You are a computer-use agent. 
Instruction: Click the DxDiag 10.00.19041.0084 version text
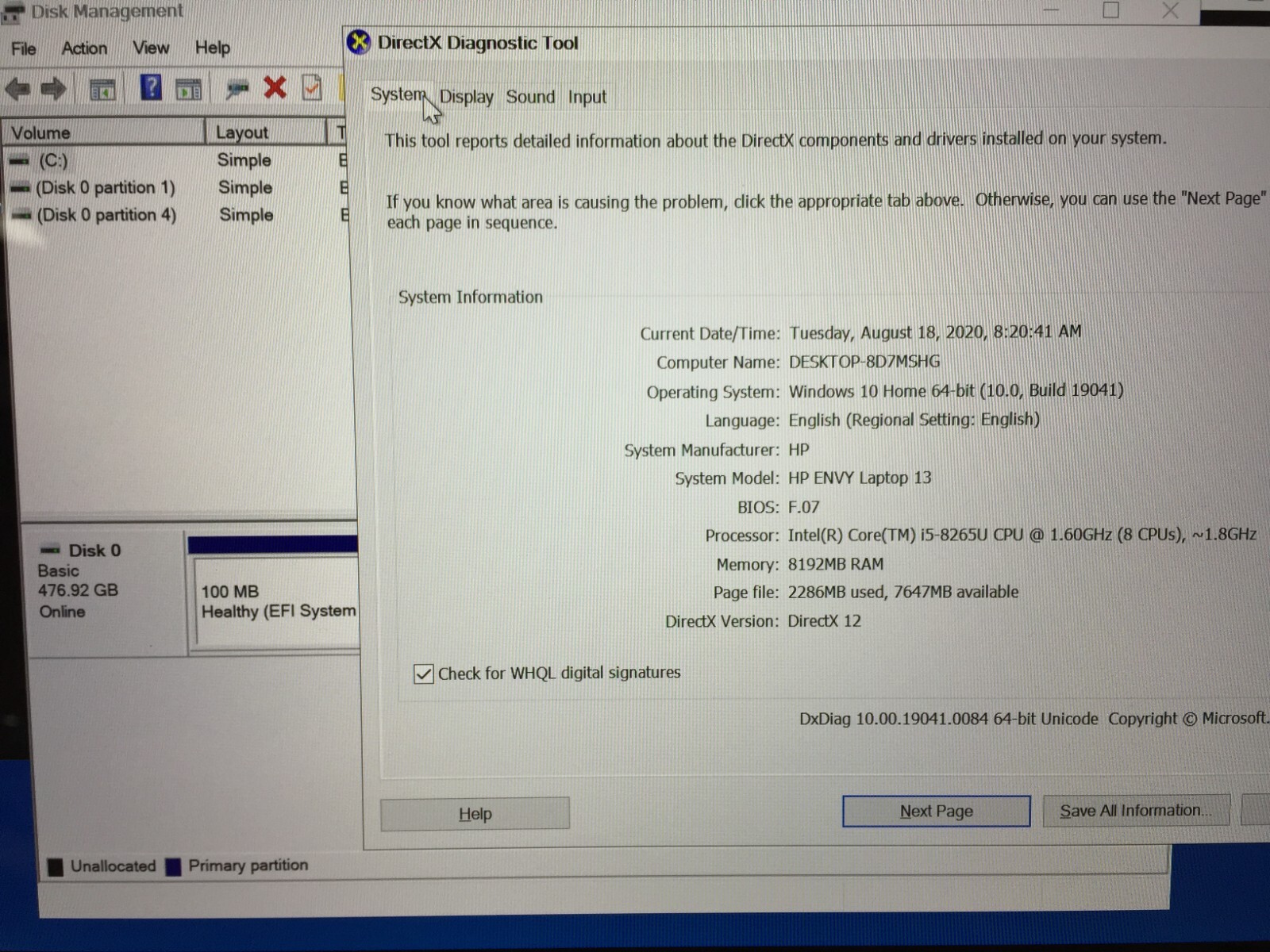tap(949, 719)
